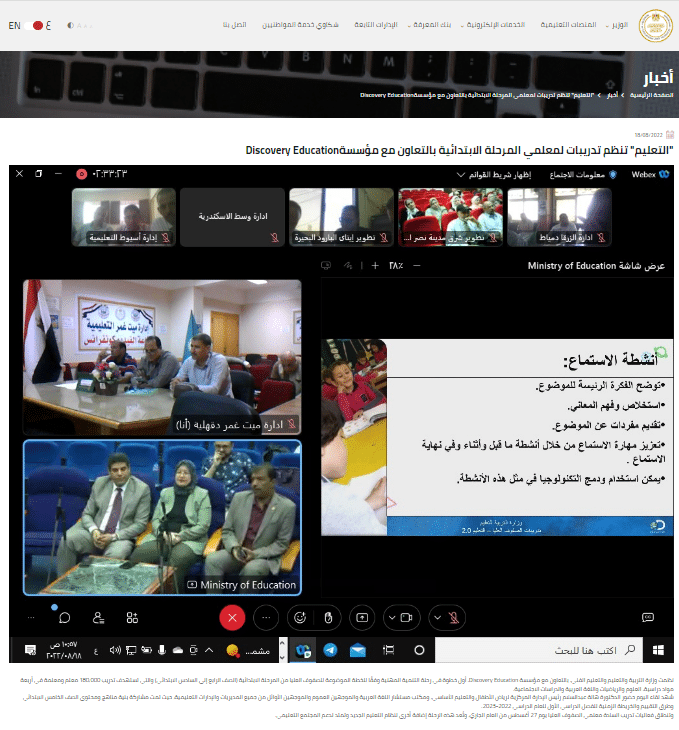Select the إدارة الزرقا دمياط video thumbnail

coord(559,217)
